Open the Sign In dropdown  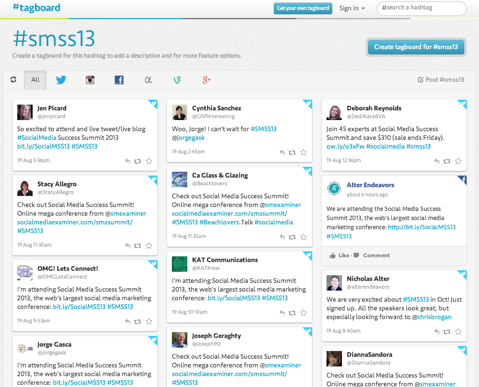(x=352, y=8)
